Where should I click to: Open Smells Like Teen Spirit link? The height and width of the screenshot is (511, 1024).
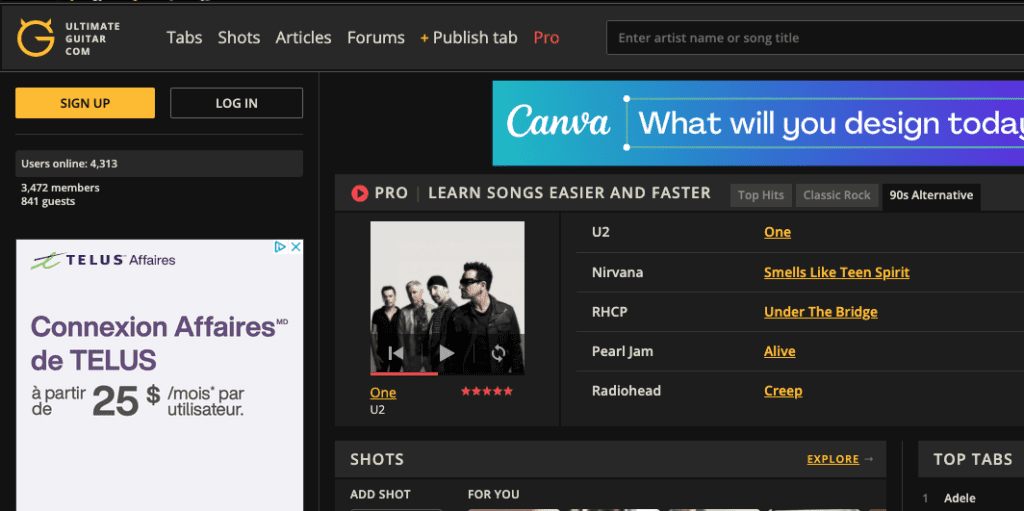[x=837, y=272]
